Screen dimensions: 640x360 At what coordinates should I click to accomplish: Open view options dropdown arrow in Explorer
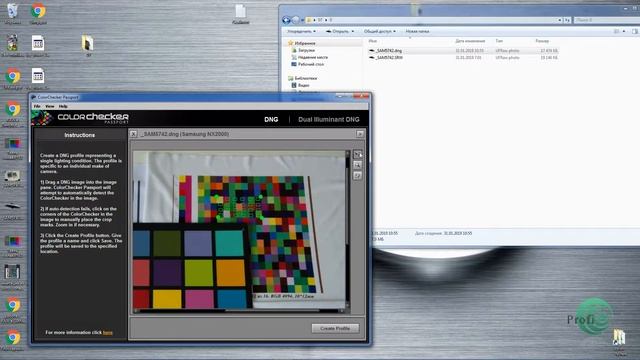point(624,31)
